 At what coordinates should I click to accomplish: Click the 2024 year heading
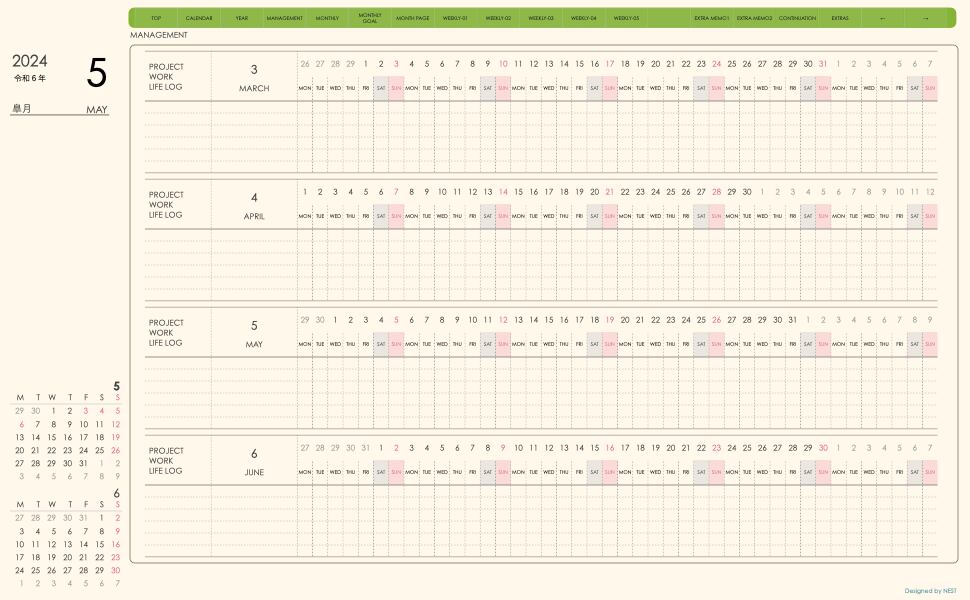click(x=30, y=61)
